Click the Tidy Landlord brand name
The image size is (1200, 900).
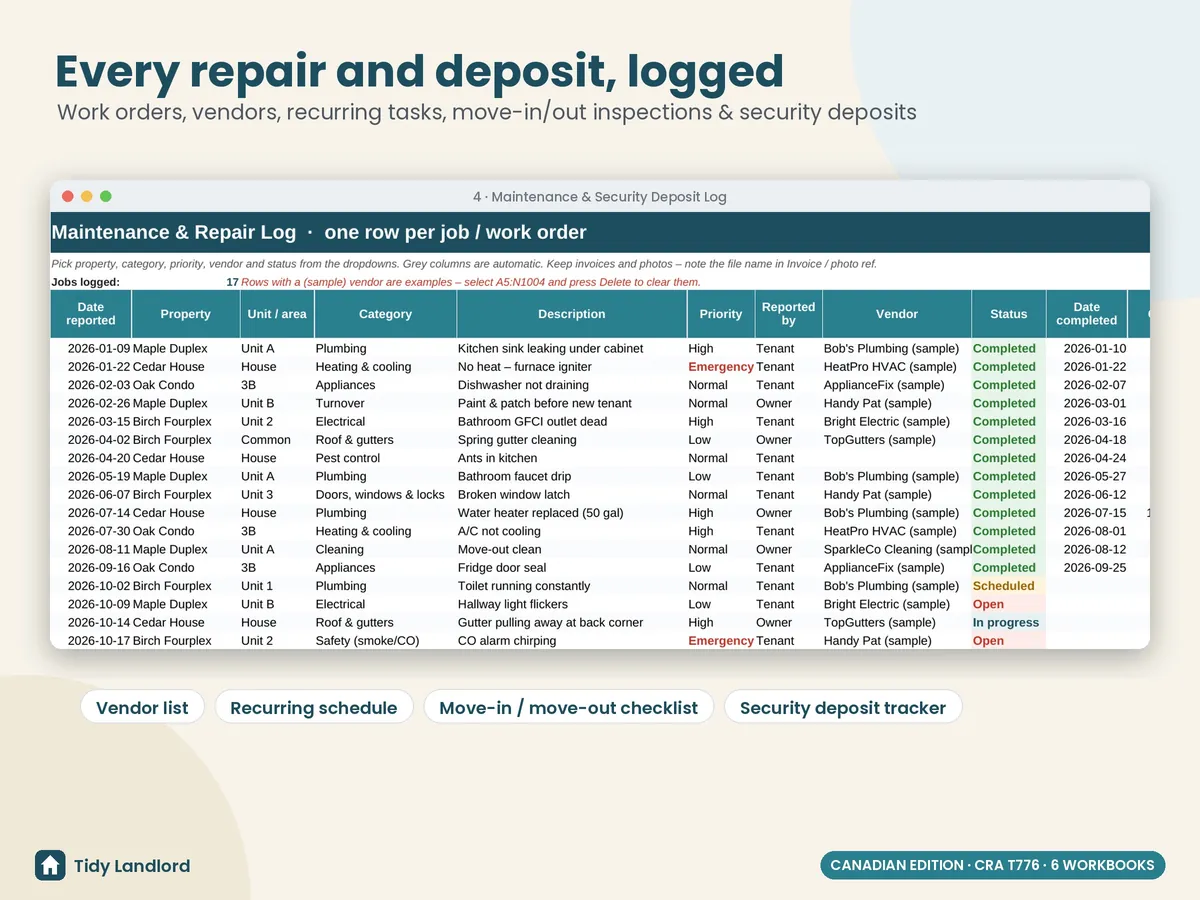click(132, 866)
